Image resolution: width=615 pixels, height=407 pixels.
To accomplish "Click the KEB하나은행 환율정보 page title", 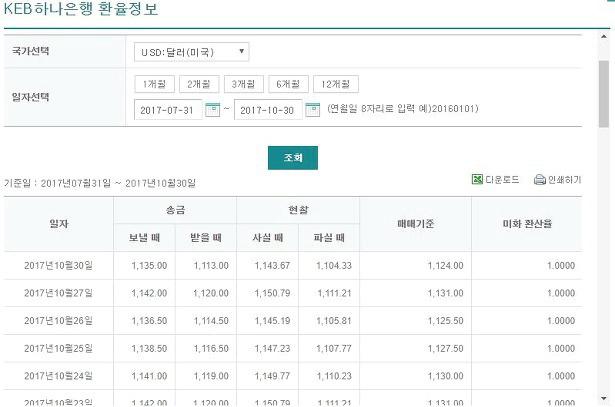I will tap(81, 8).
